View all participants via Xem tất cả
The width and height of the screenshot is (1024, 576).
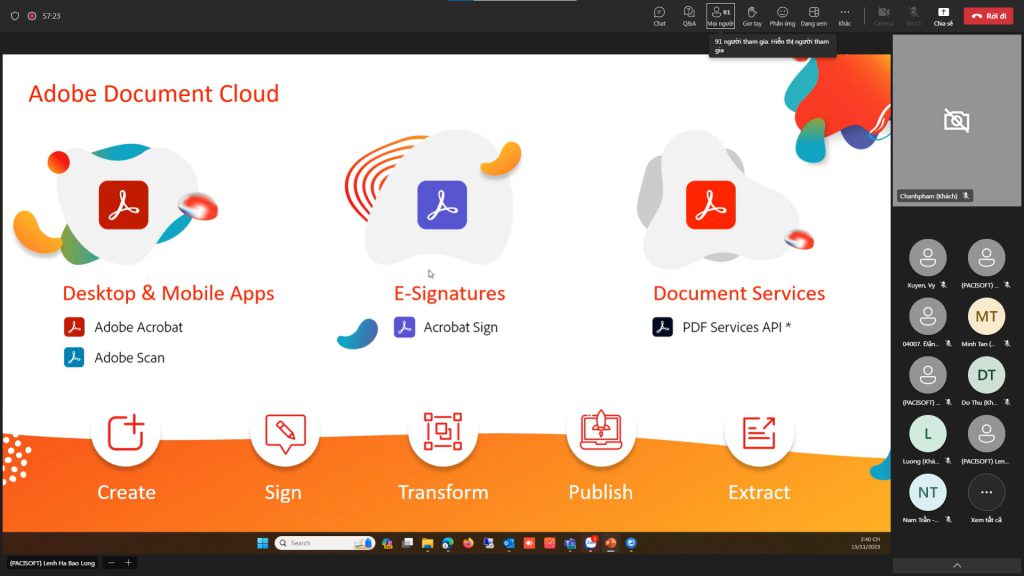point(986,492)
